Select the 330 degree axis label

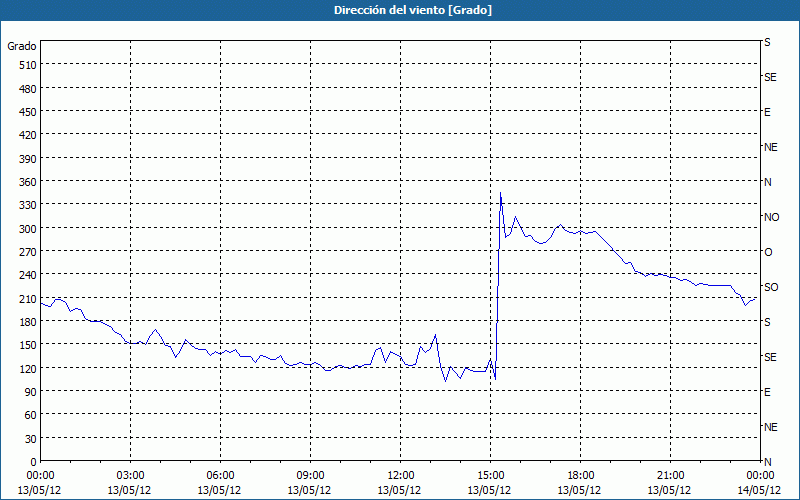pyautogui.click(x=28, y=205)
